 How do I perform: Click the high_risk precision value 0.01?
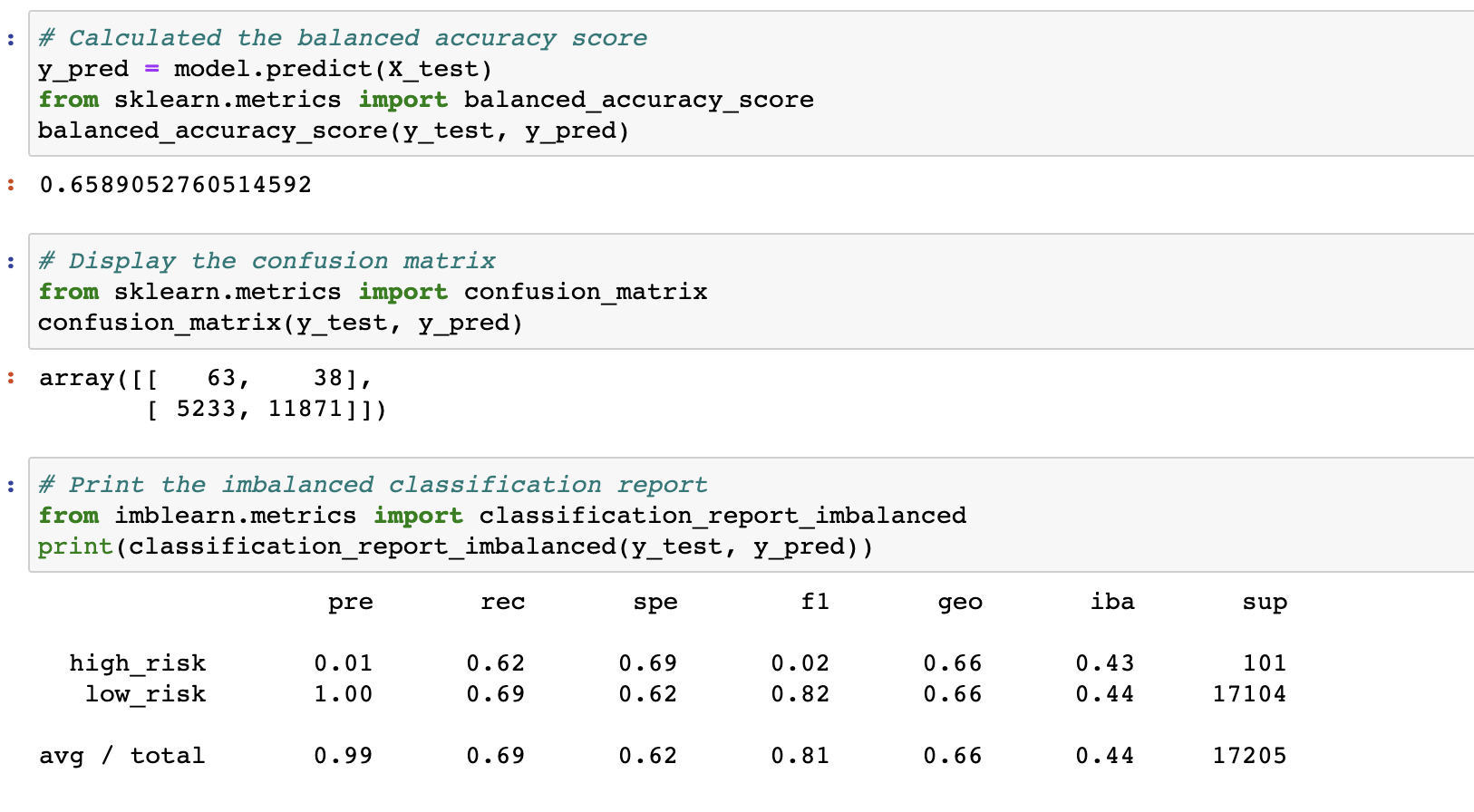click(x=344, y=663)
